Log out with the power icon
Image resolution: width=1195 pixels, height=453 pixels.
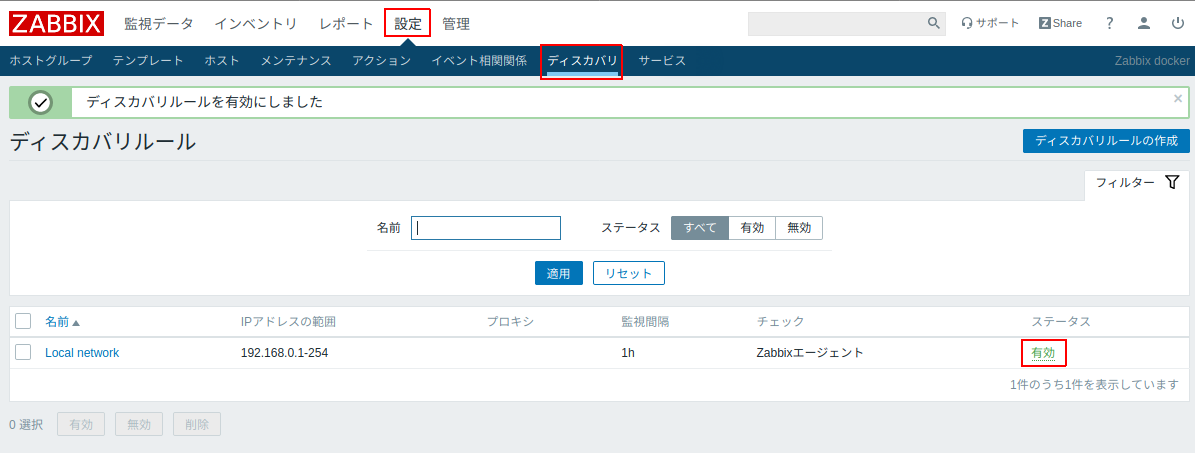(1177, 24)
